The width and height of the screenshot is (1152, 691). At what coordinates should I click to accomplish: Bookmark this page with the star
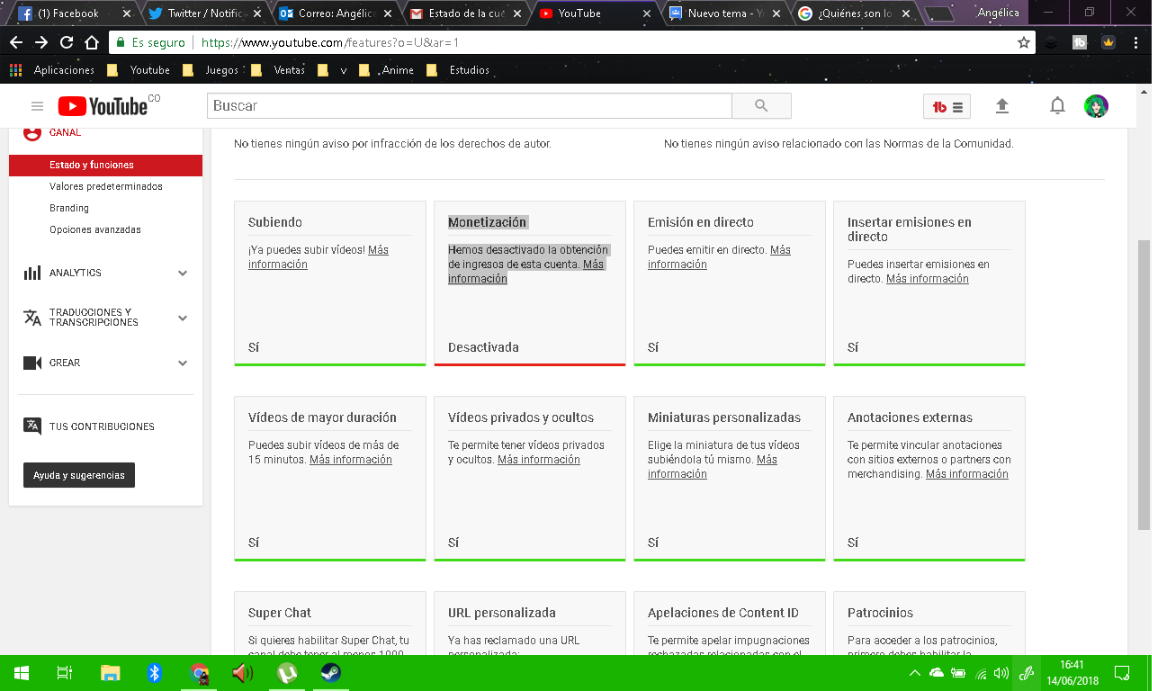pos(1023,43)
